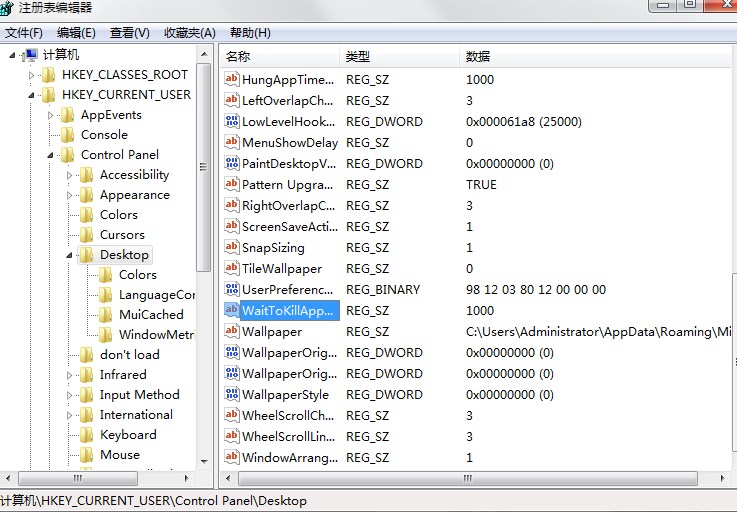Collapse the Control Panel tree node
The width and height of the screenshot is (737, 512).
point(51,155)
